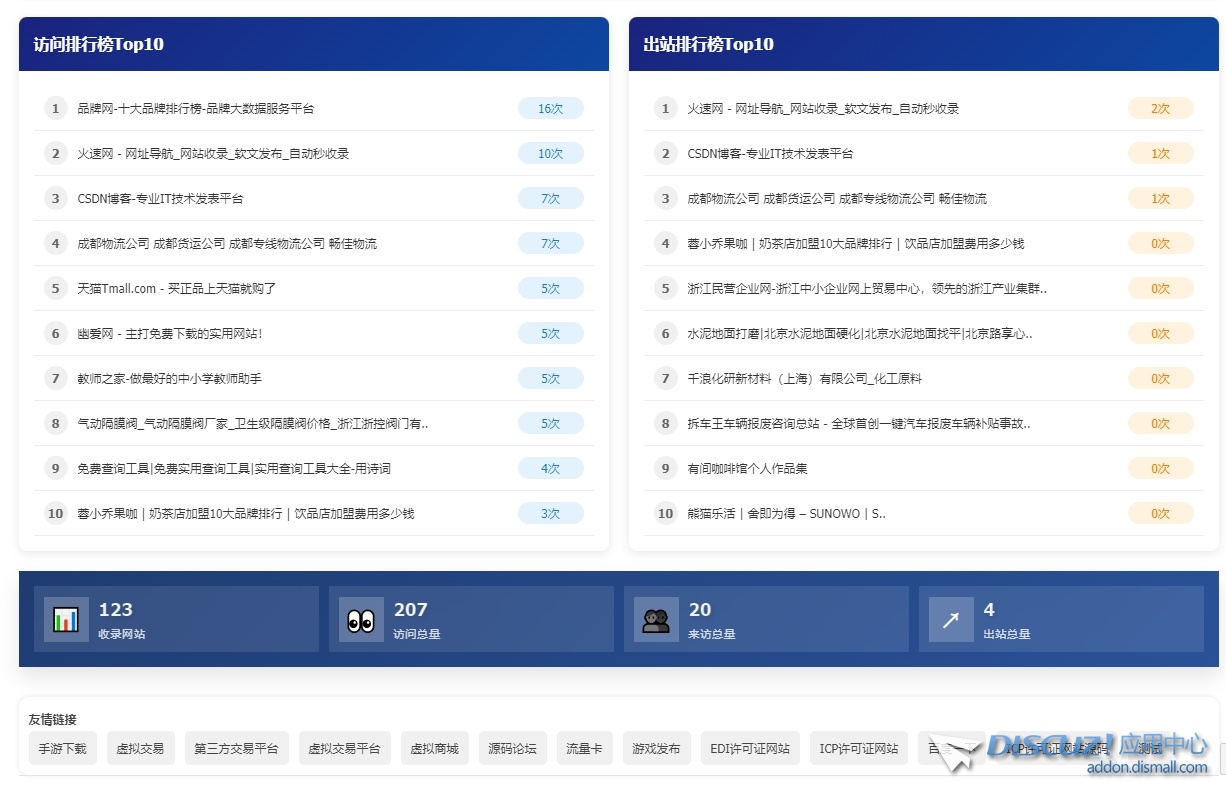Click the 3次 visit count badge
The width and height of the screenshot is (1226, 793).
tap(551, 513)
